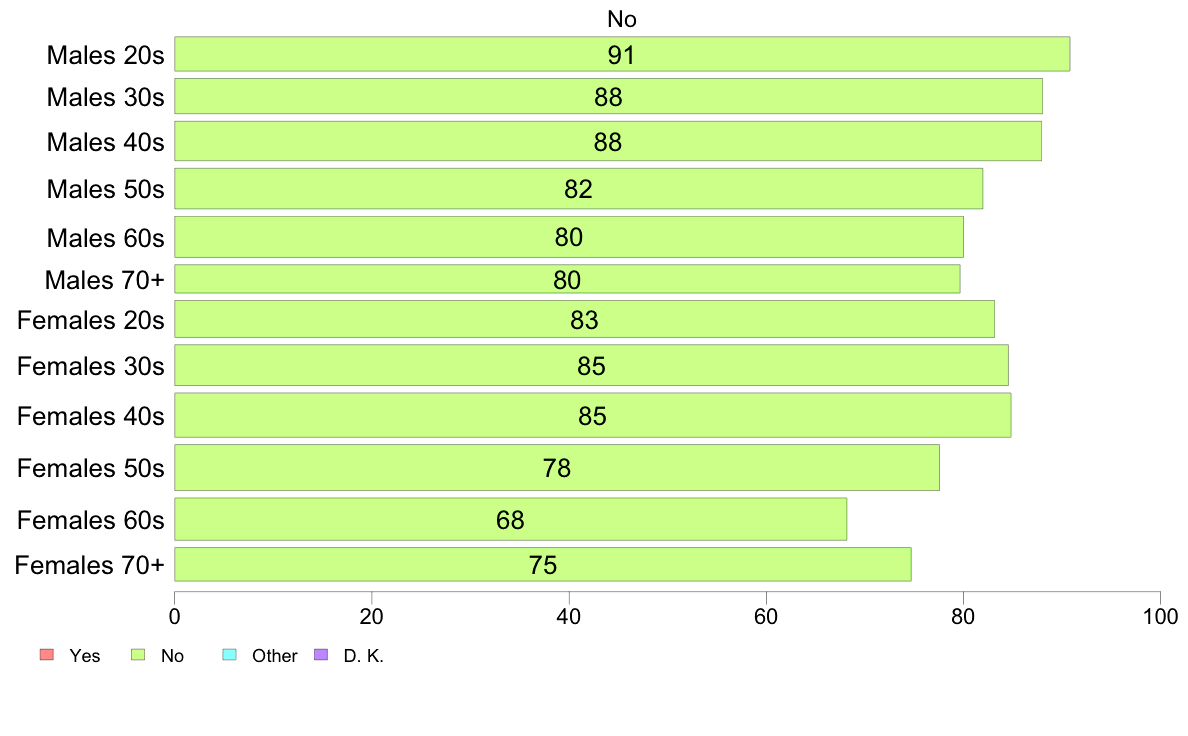Click the Males 60s axis label

(105, 238)
